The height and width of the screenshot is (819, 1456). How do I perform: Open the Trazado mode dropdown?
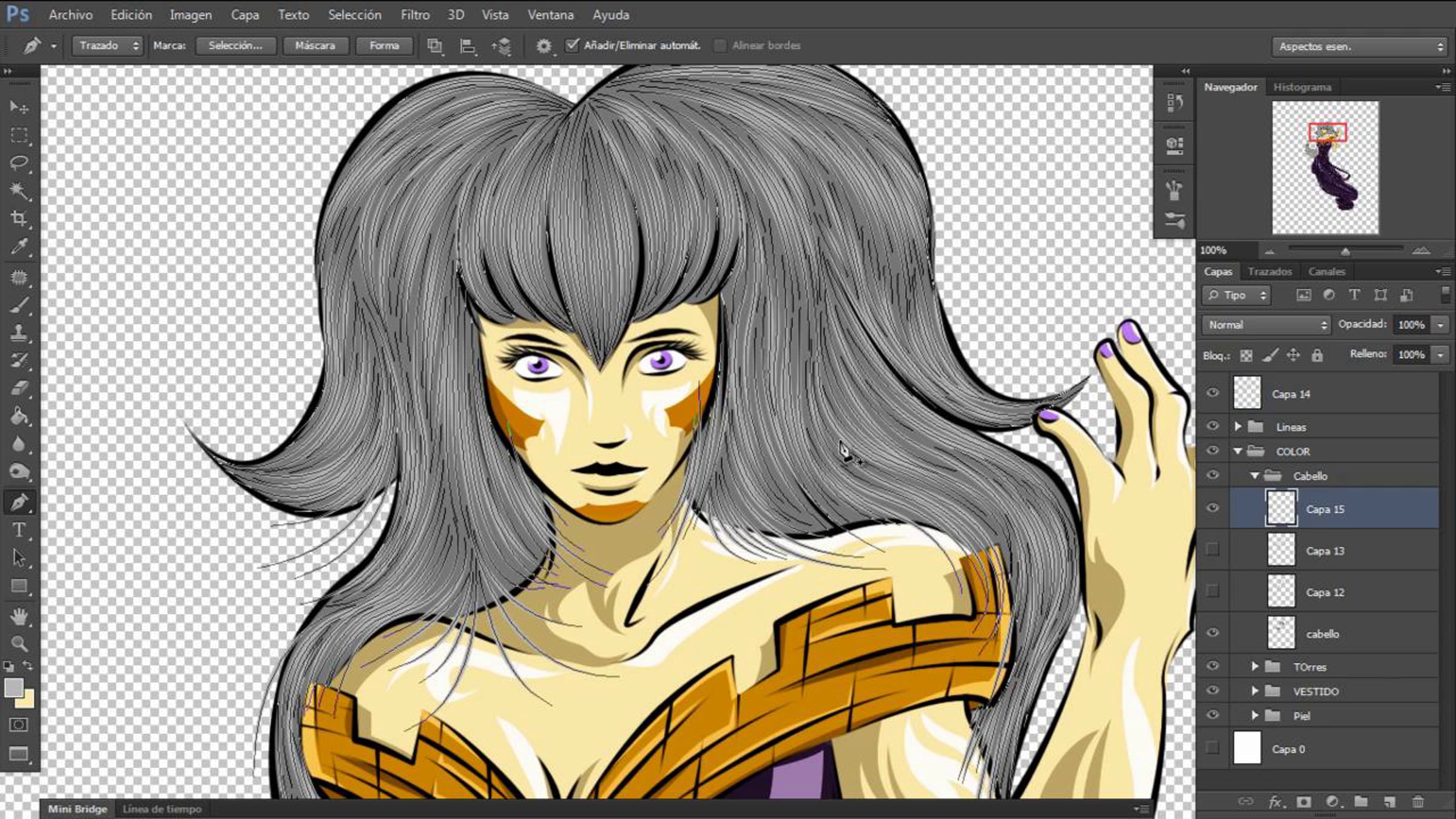(108, 45)
